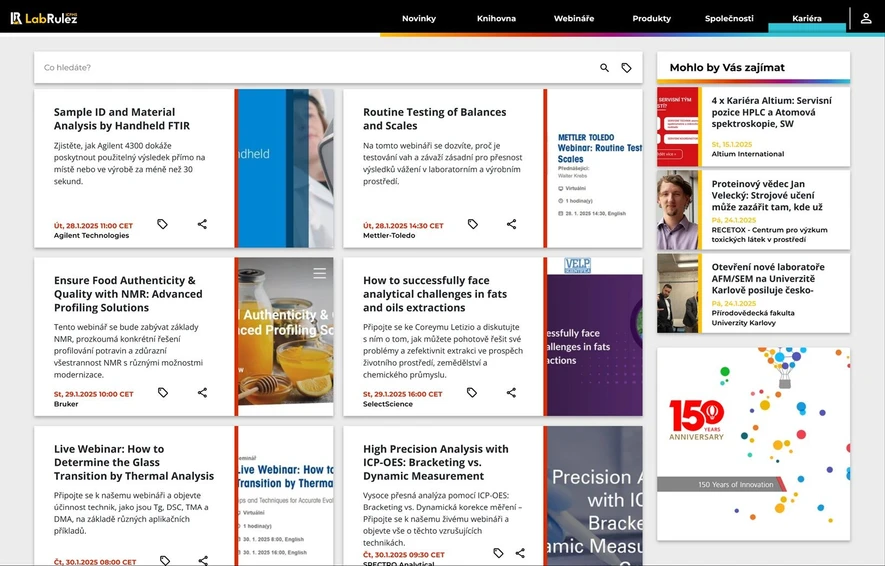Click the honey jars NMR card image
Screen dimensions: 885x566
point(286,337)
